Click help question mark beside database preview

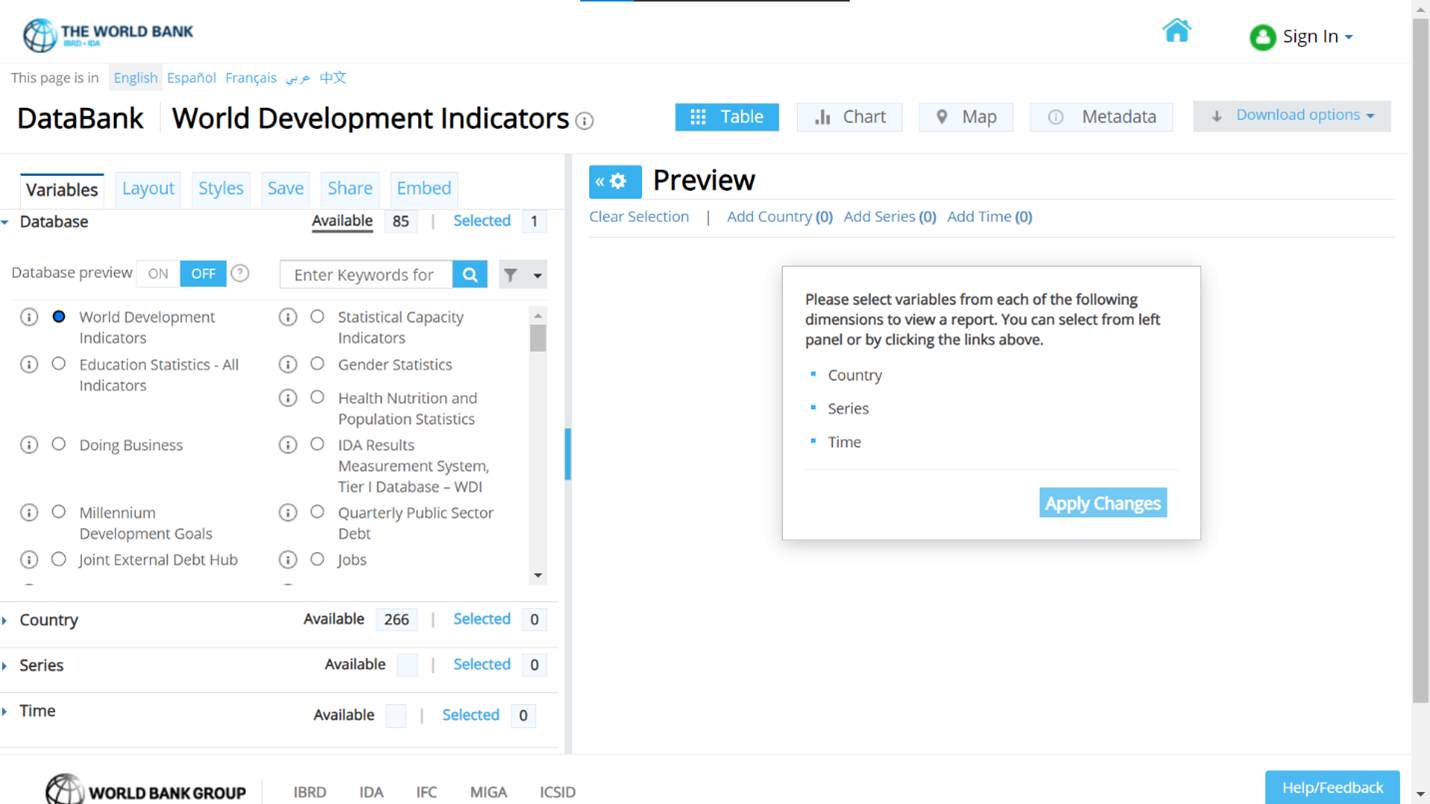(x=240, y=273)
